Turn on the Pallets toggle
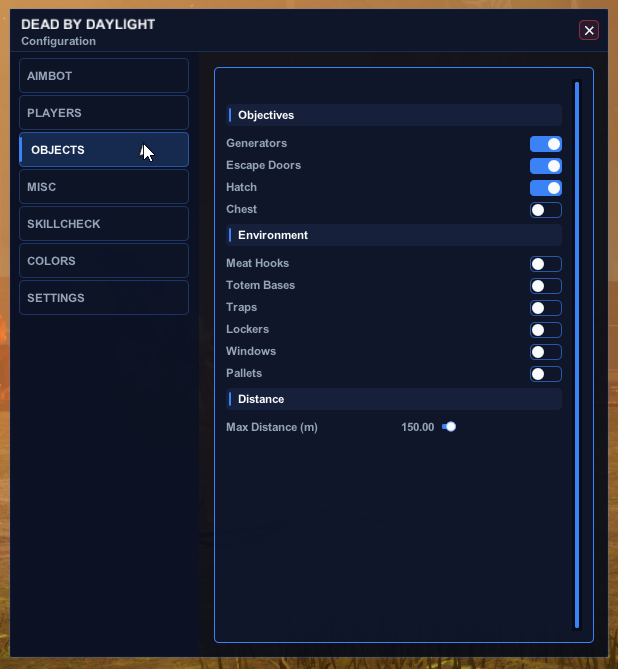 coord(545,374)
